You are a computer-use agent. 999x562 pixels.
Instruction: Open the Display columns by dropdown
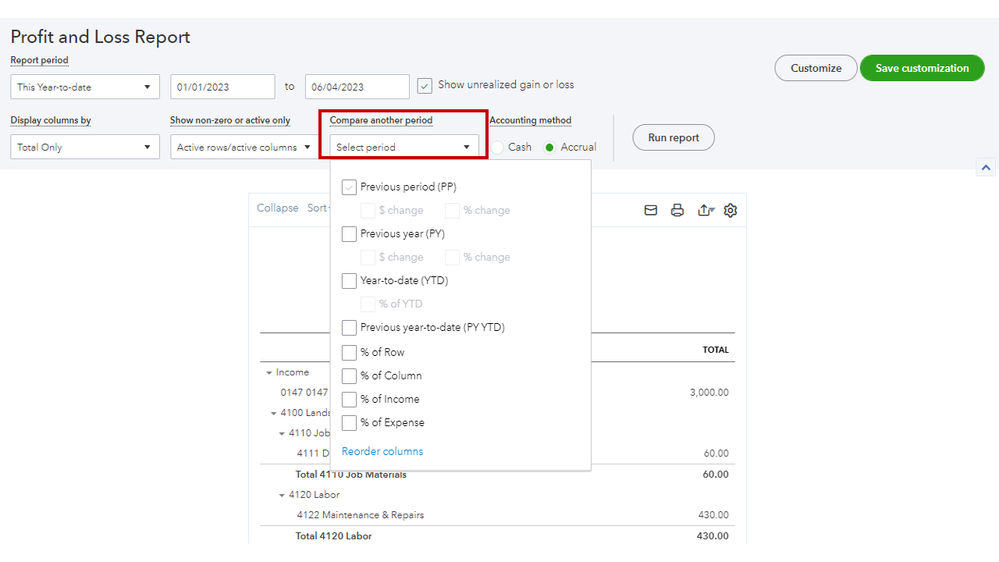pyautogui.click(x=85, y=147)
